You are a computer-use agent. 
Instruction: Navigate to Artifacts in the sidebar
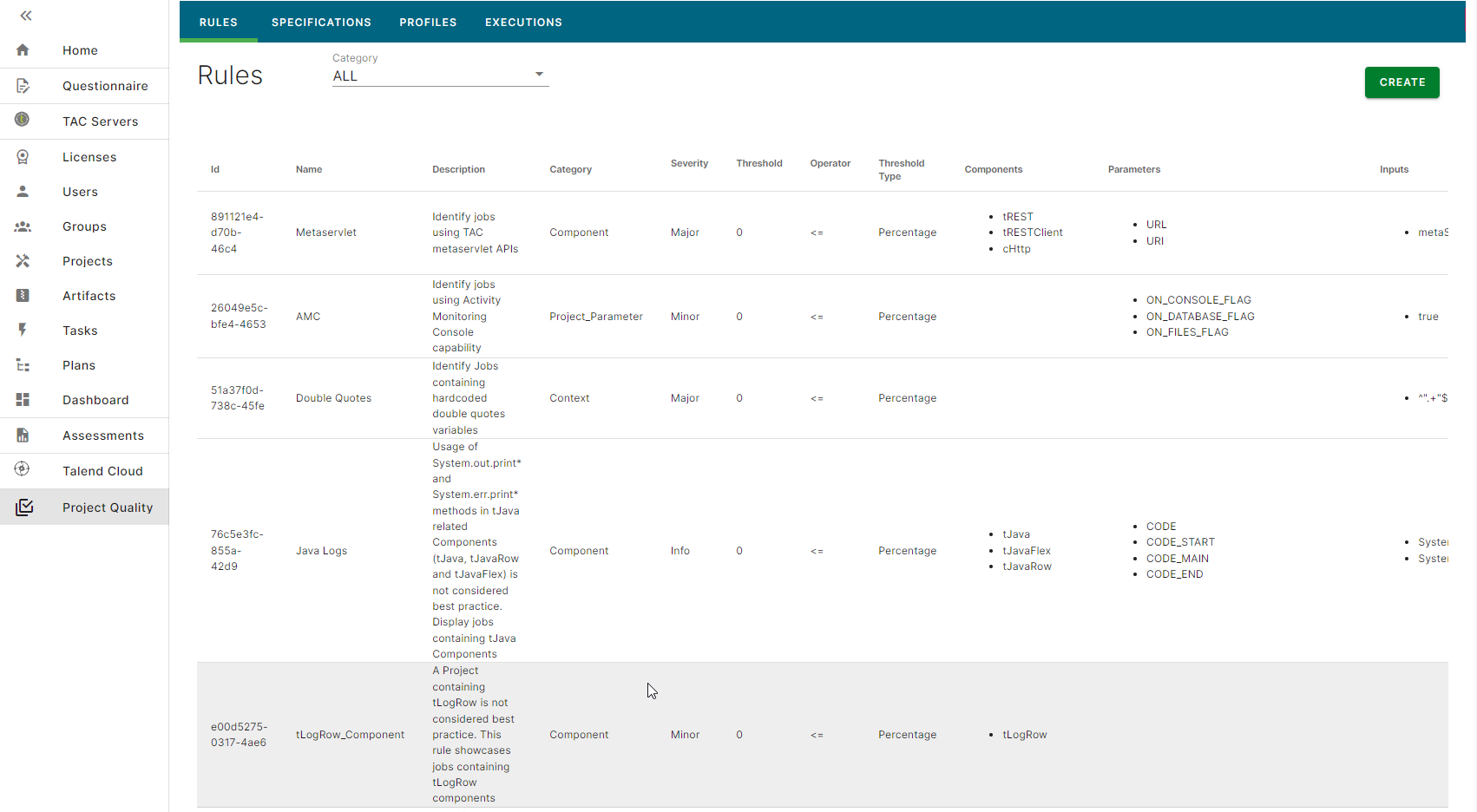89,296
